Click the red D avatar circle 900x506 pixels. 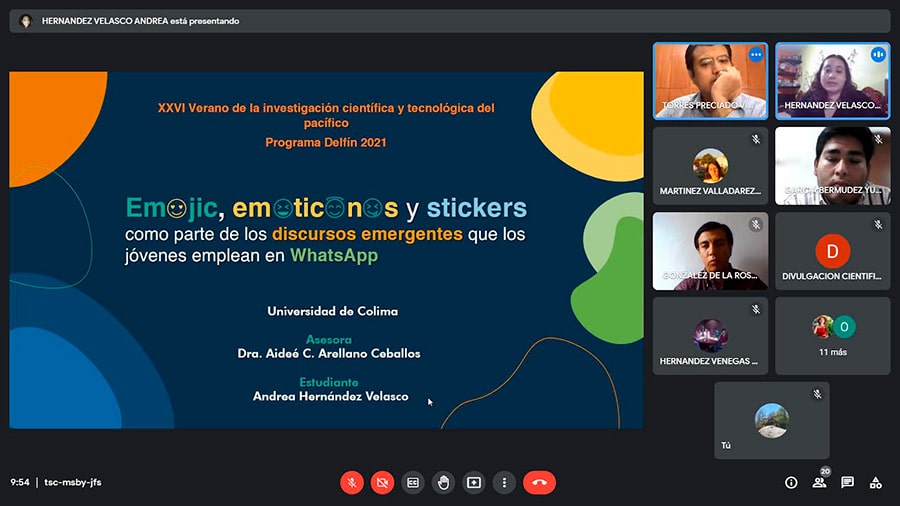point(832,251)
